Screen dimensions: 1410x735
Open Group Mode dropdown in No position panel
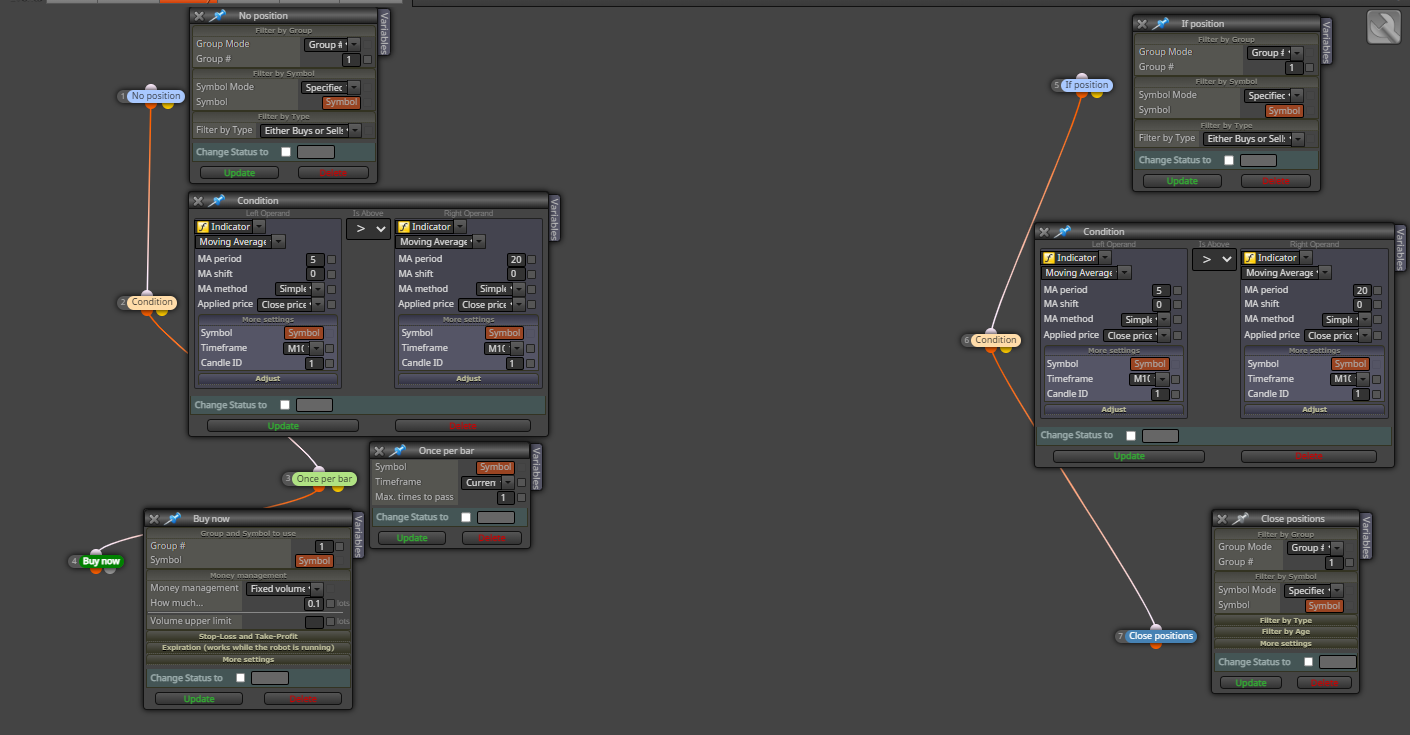pyautogui.click(x=332, y=44)
